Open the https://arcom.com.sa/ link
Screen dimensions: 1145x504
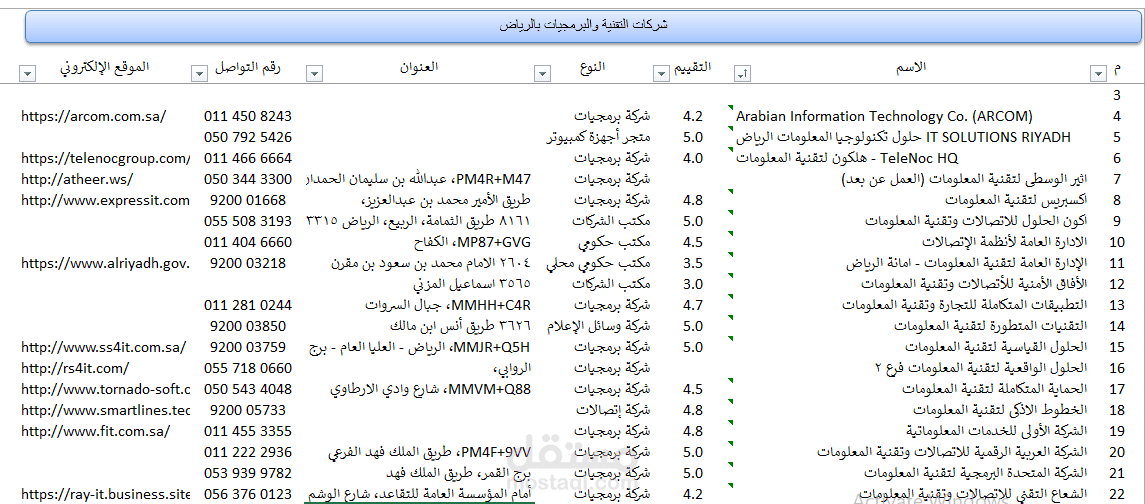point(93,116)
